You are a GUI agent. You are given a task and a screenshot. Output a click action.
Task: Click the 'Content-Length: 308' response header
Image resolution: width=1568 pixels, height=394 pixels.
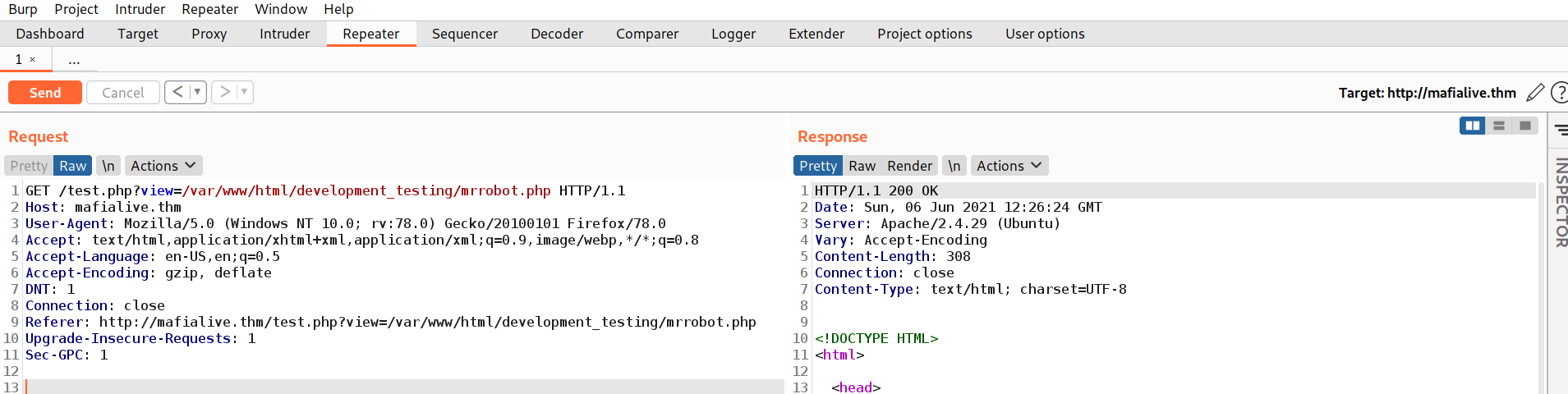[x=893, y=256]
